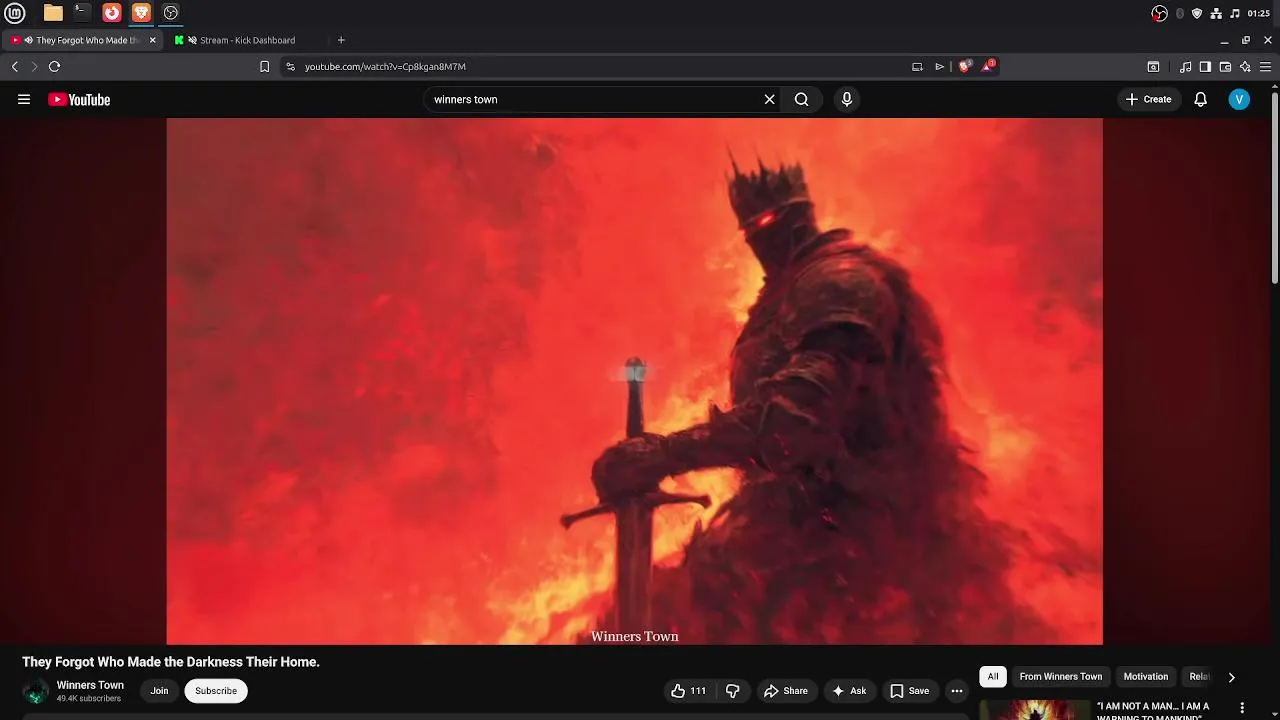1280x720 pixels.
Task: Save the video to a playlist
Action: pyautogui.click(x=910, y=691)
